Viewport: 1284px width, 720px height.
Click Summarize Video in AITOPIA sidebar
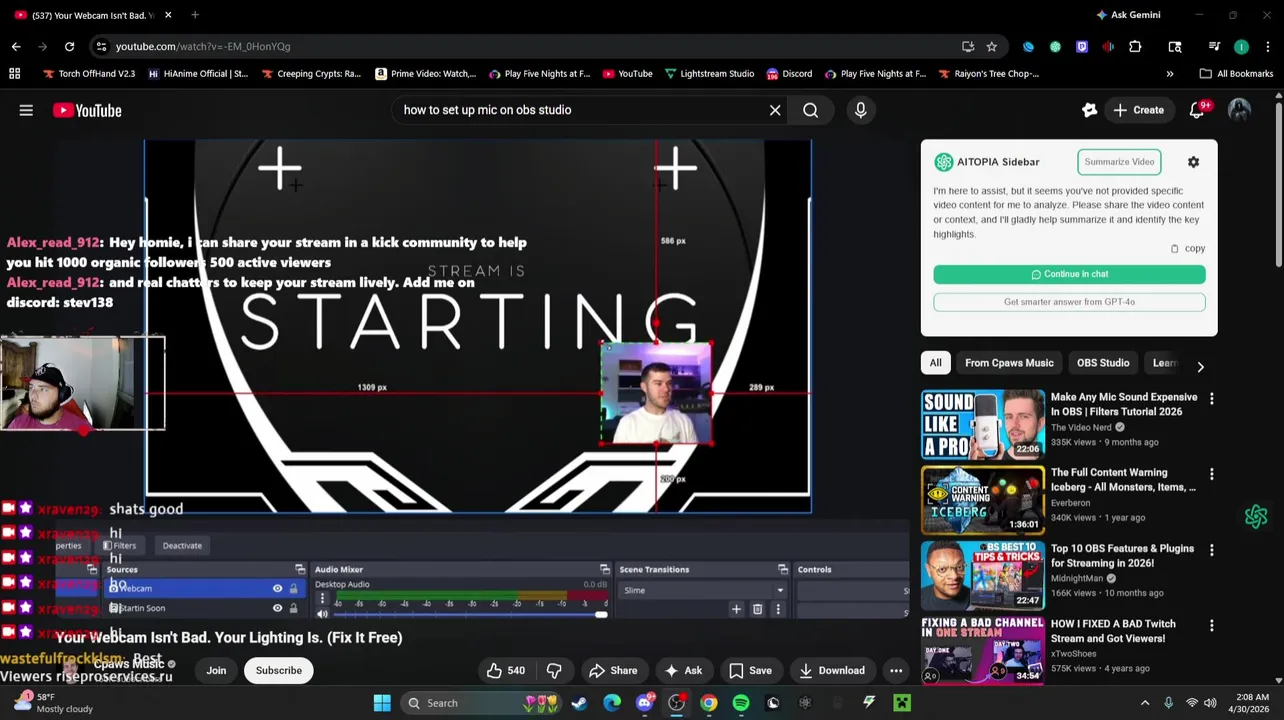[x=1119, y=162]
